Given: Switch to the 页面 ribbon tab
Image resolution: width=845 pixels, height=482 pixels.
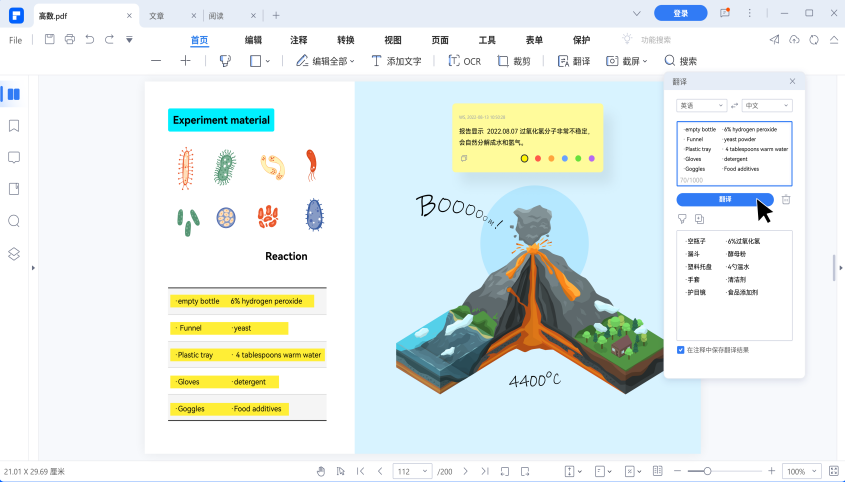Looking at the screenshot, I should [440, 40].
